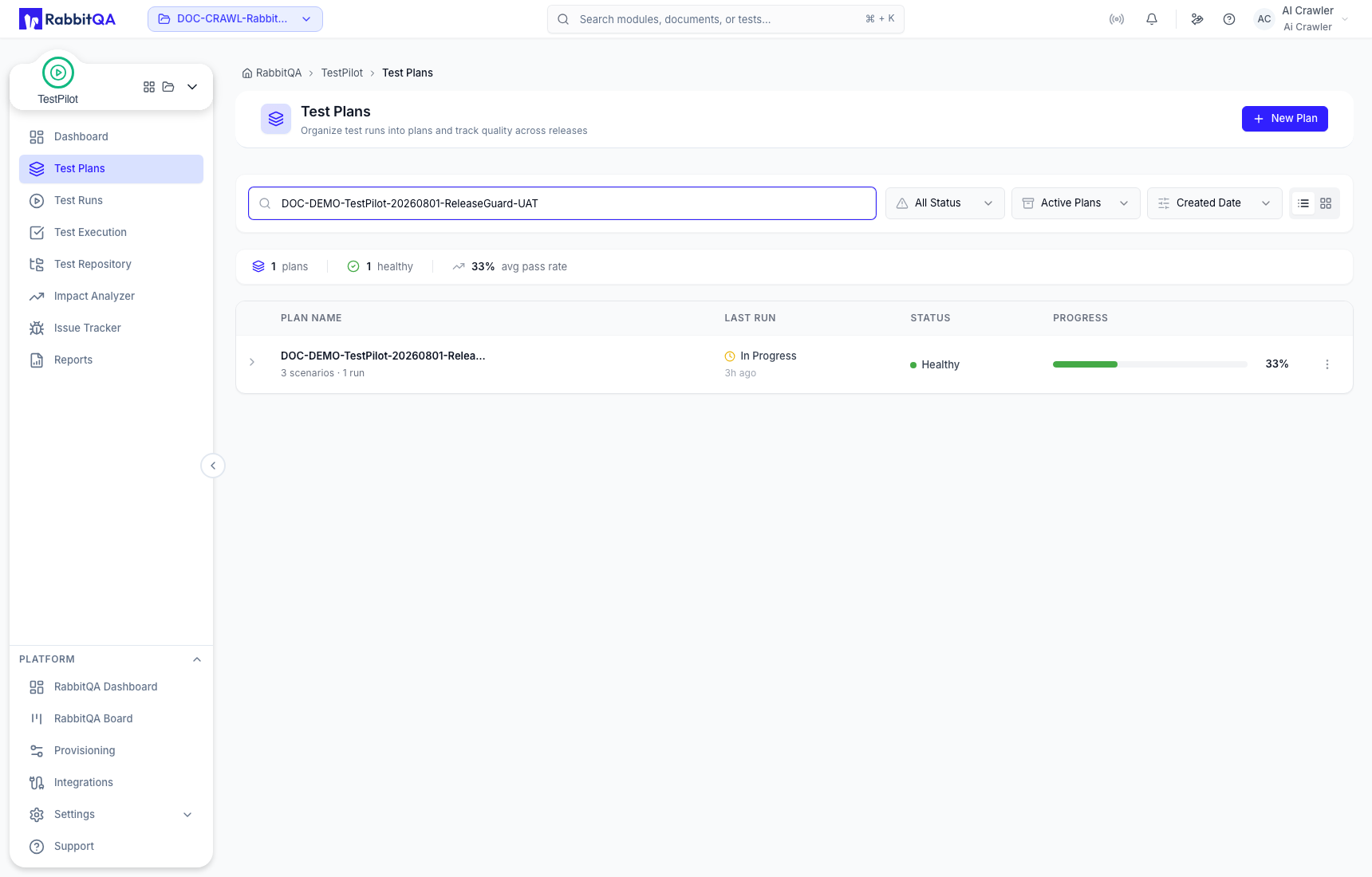The image size is (1372, 877).
Task: Click the Test Plans breadcrumb text
Action: pos(408,73)
